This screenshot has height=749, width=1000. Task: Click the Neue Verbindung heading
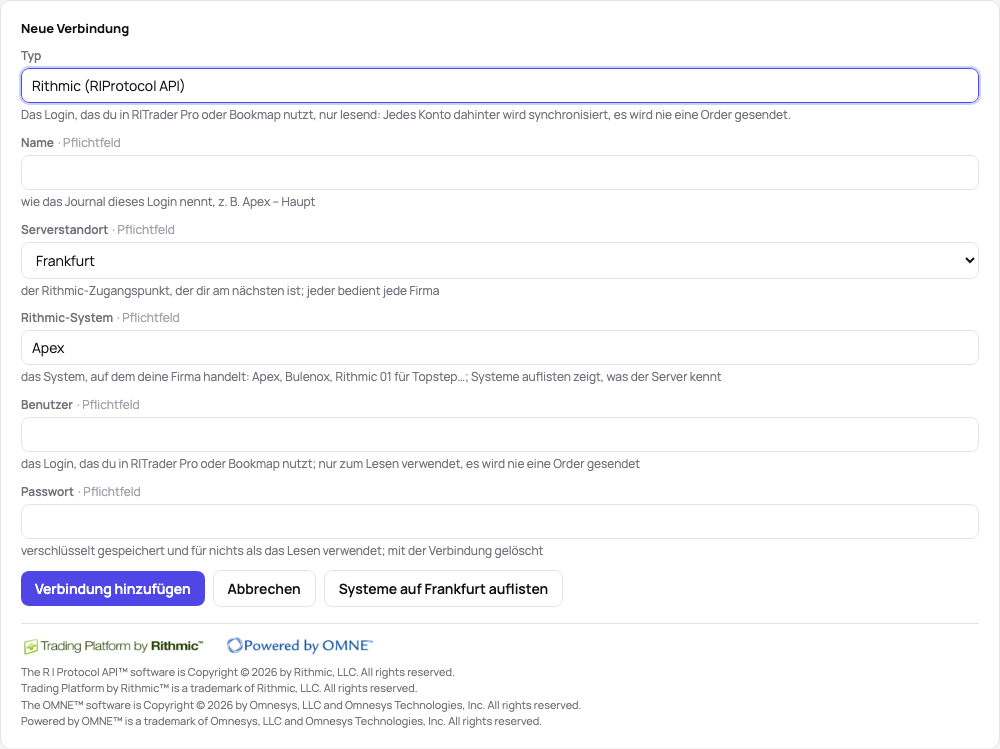click(75, 29)
